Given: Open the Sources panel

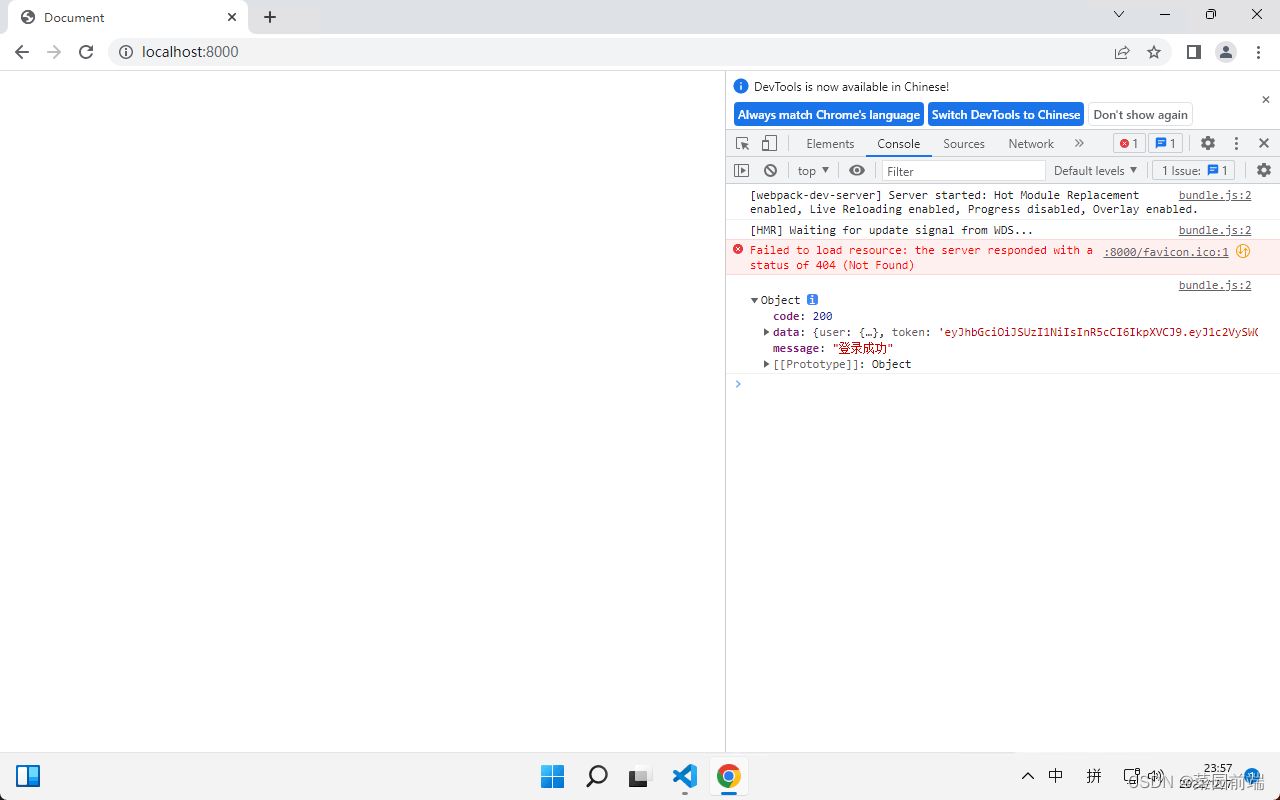Looking at the screenshot, I should 964,144.
